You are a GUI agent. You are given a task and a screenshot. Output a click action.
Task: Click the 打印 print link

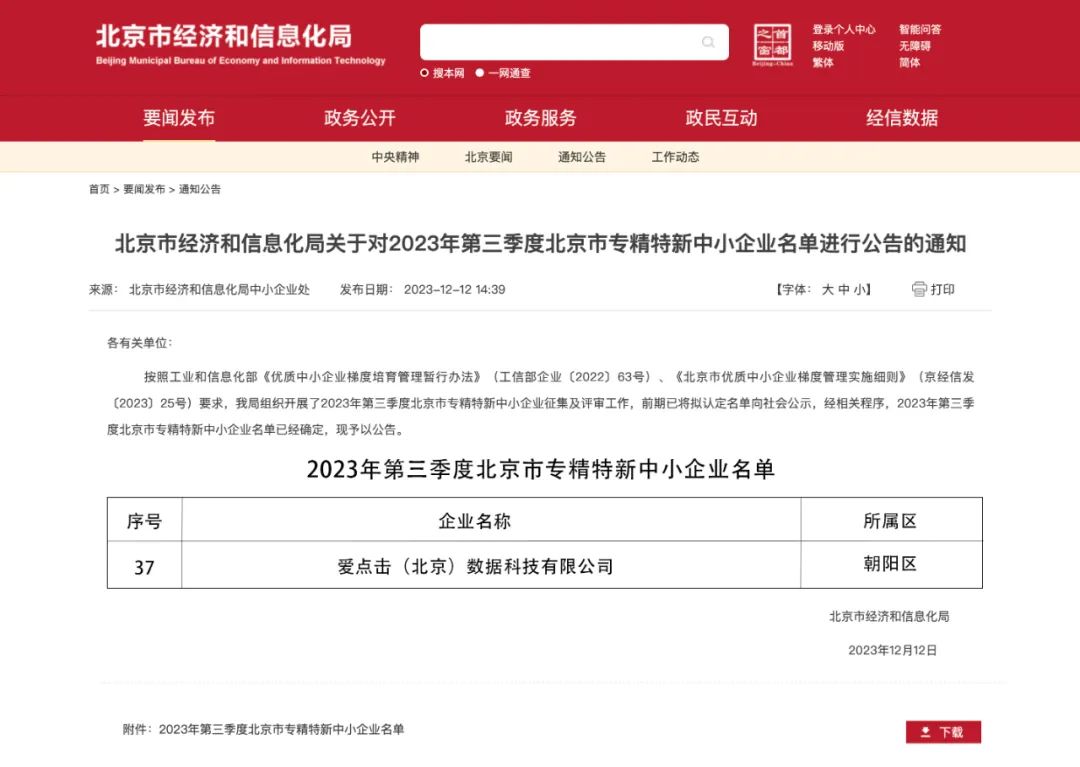click(942, 289)
